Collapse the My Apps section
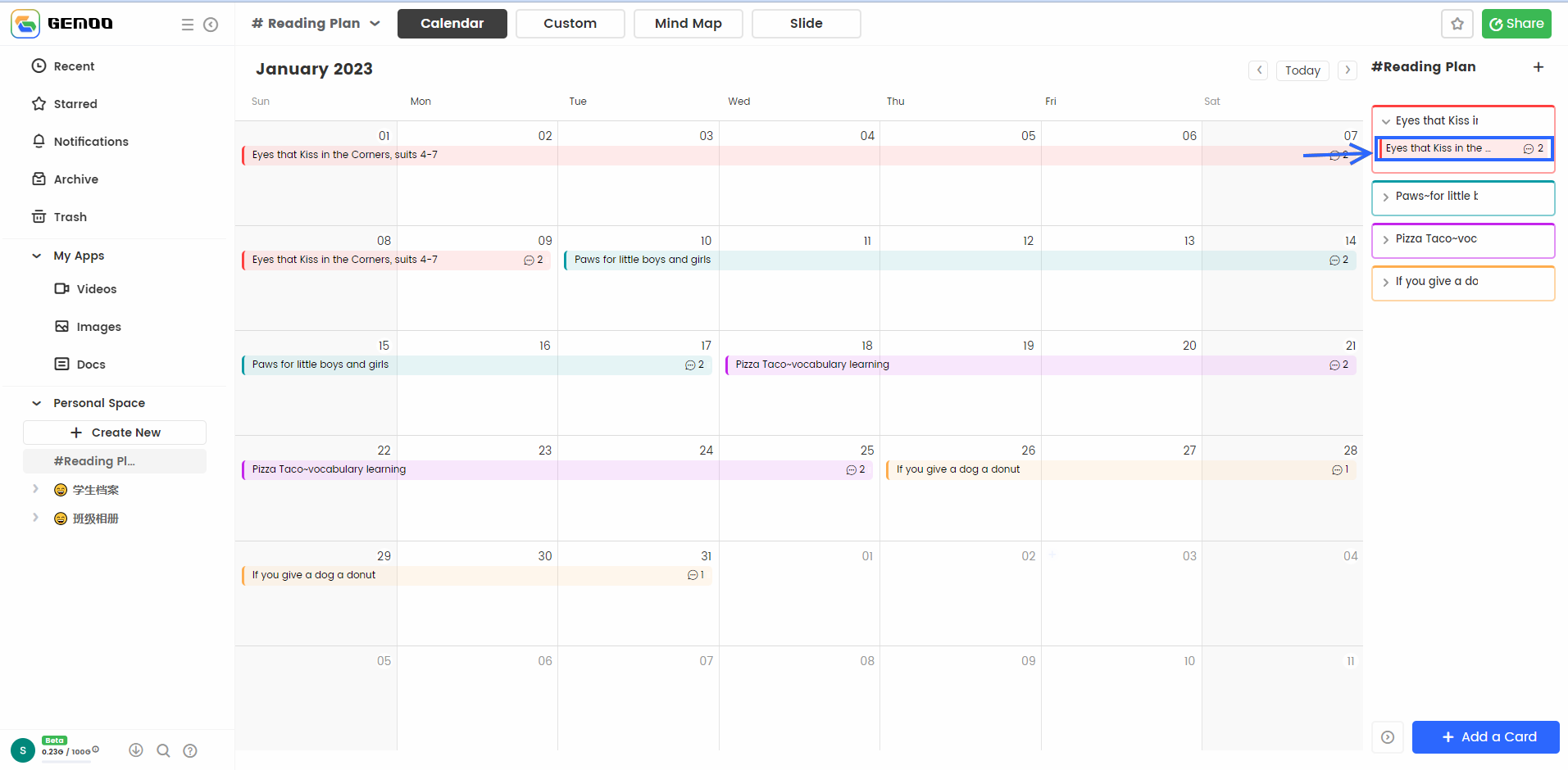Screen dimensions: 1568x770 point(36,256)
